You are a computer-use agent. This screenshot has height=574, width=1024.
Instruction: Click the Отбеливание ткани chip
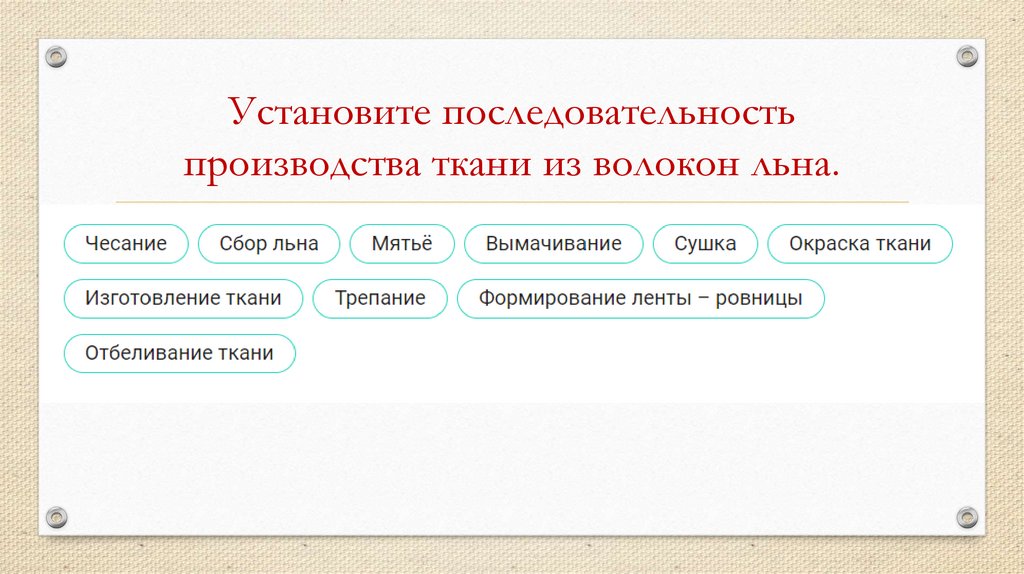180,353
